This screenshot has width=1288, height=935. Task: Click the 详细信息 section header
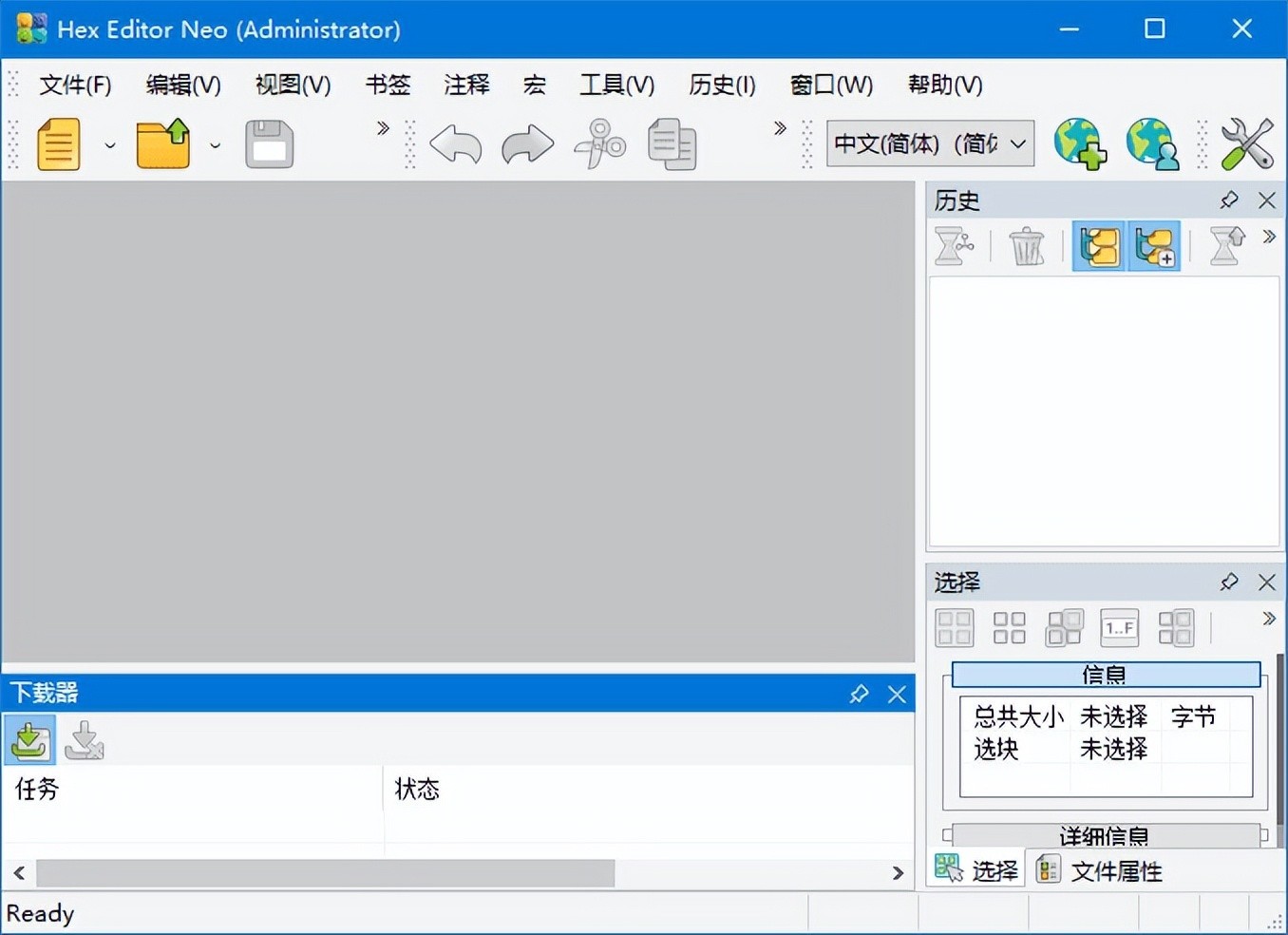[x=1105, y=835]
